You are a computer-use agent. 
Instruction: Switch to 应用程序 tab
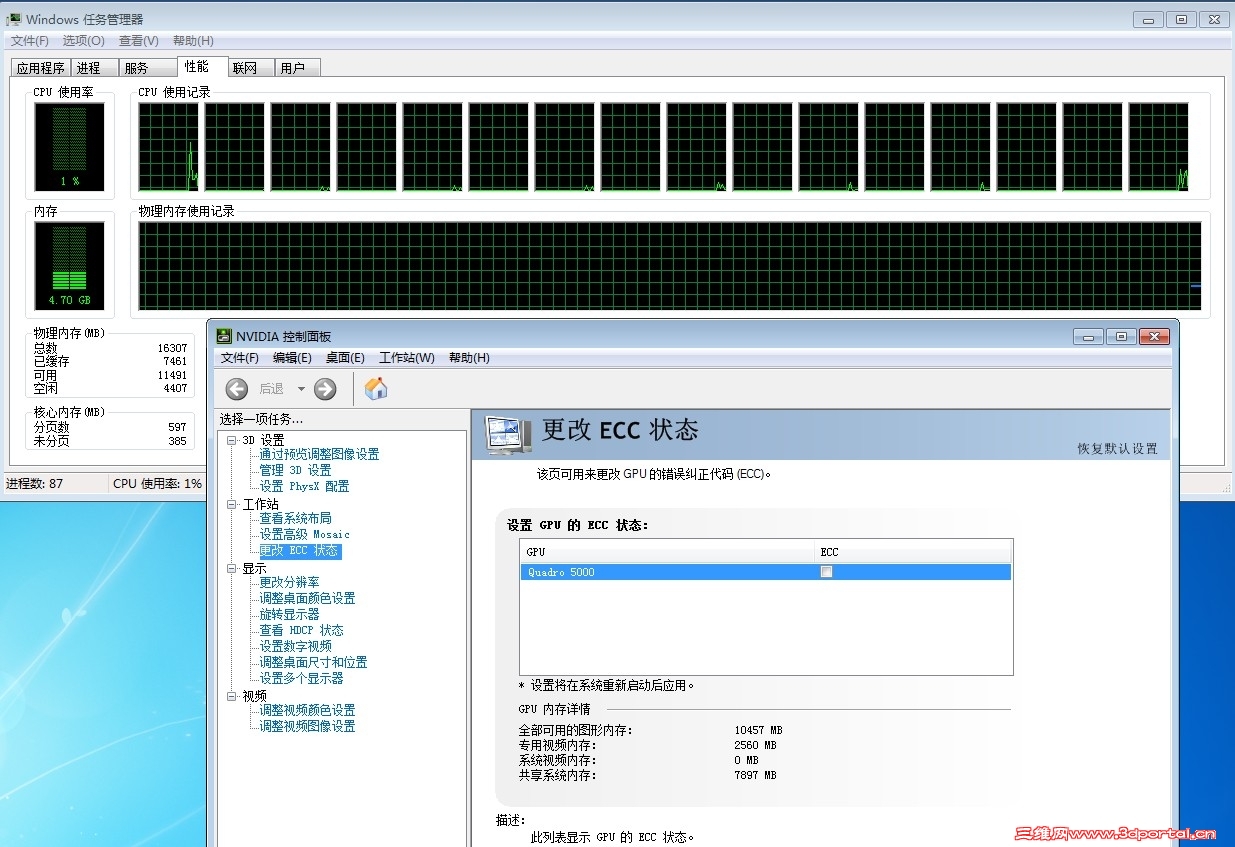pyautogui.click(x=41, y=68)
